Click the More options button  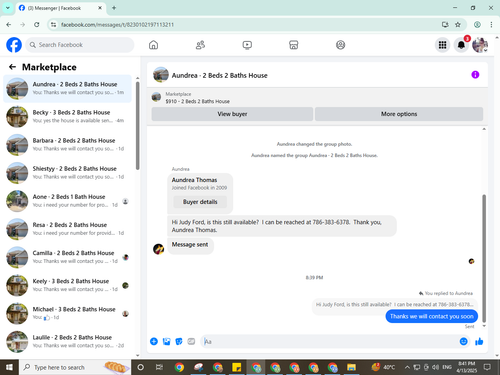[x=399, y=114]
